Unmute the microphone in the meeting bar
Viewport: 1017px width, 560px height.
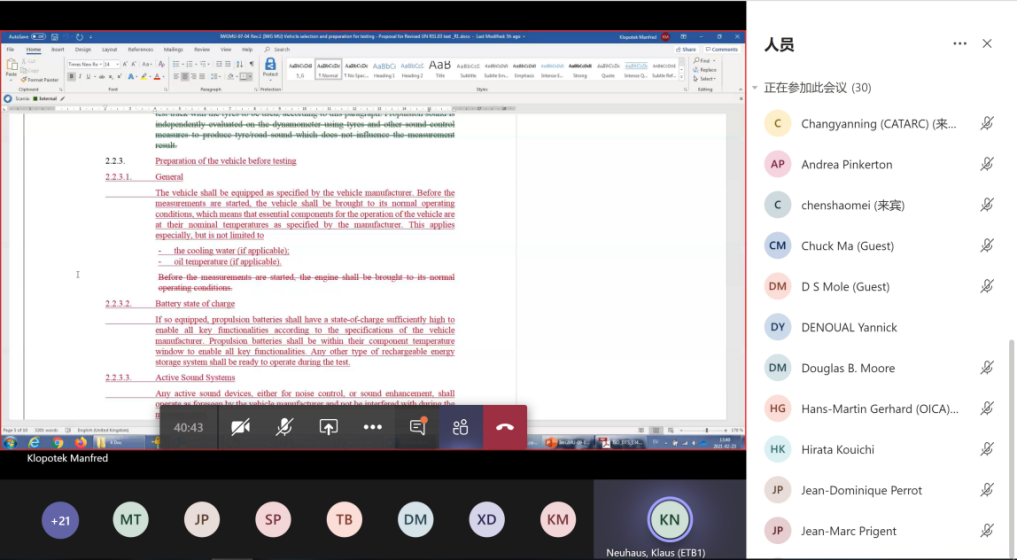284,427
